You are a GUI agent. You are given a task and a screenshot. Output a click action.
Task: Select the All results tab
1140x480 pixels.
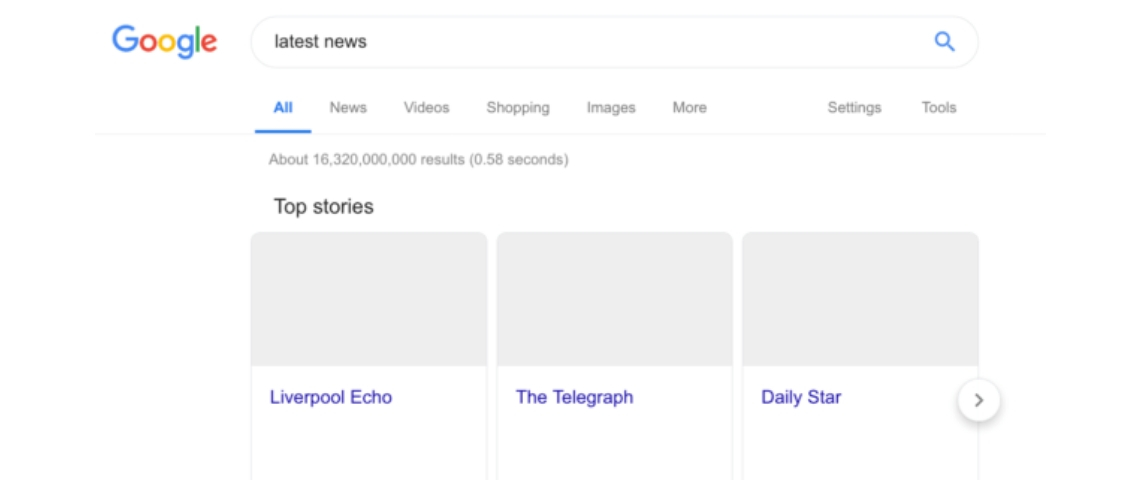(x=283, y=108)
